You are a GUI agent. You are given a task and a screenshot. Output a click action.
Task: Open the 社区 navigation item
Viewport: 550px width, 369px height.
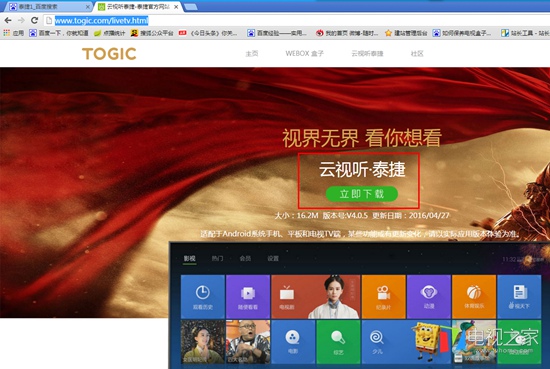click(x=417, y=53)
